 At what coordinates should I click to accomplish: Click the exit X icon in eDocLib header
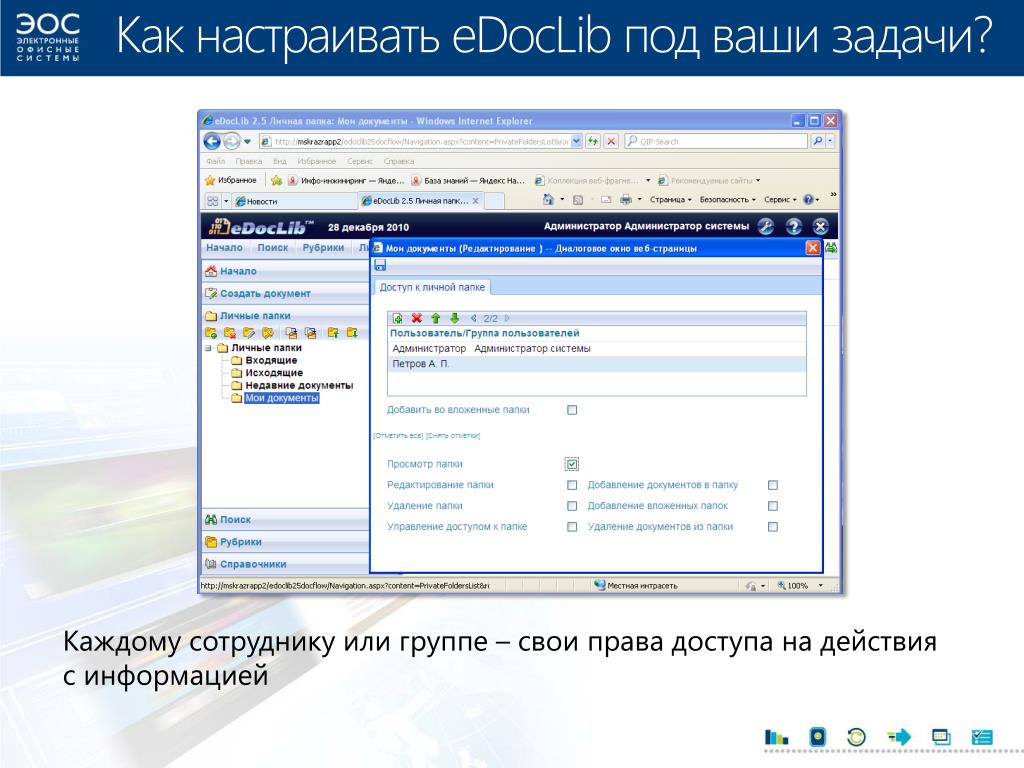coord(821,227)
